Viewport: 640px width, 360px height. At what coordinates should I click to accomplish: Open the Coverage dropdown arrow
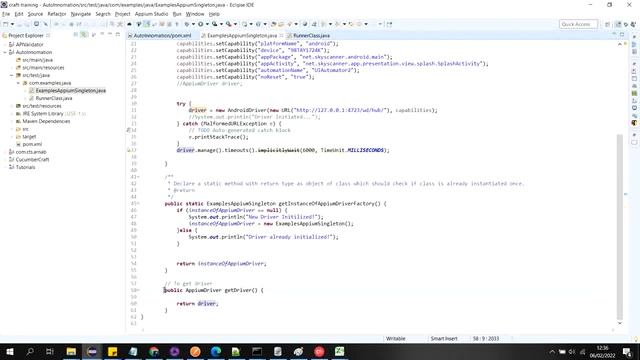(x=221, y=24)
